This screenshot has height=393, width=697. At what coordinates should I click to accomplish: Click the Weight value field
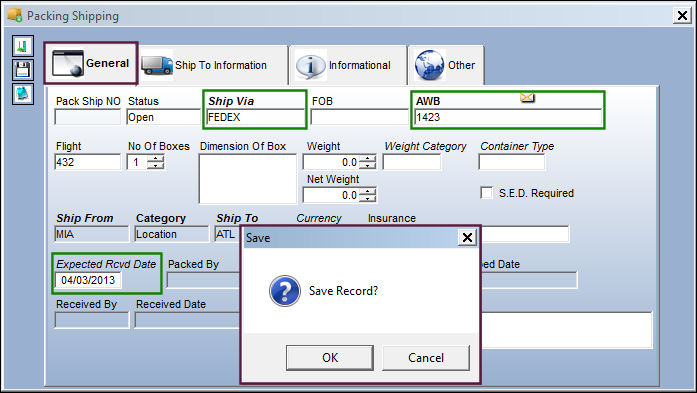331,162
